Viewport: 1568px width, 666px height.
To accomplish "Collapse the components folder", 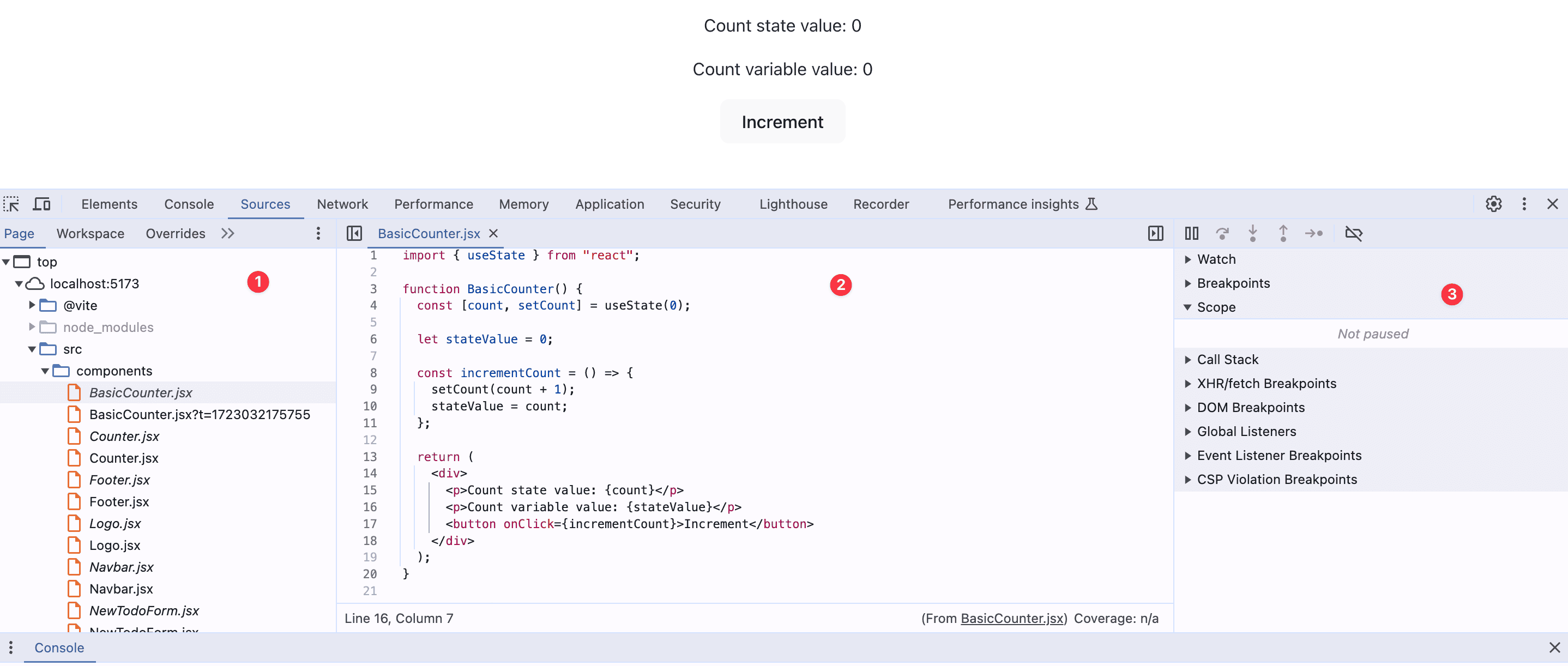I will click(x=45, y=371).
